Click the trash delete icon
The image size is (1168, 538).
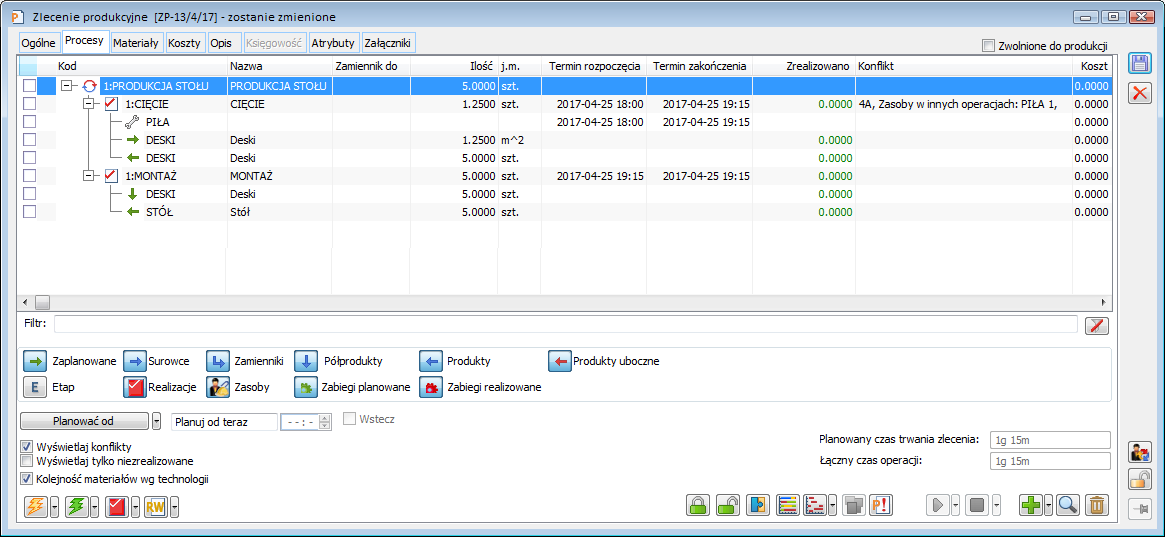tap(1097, 506)
